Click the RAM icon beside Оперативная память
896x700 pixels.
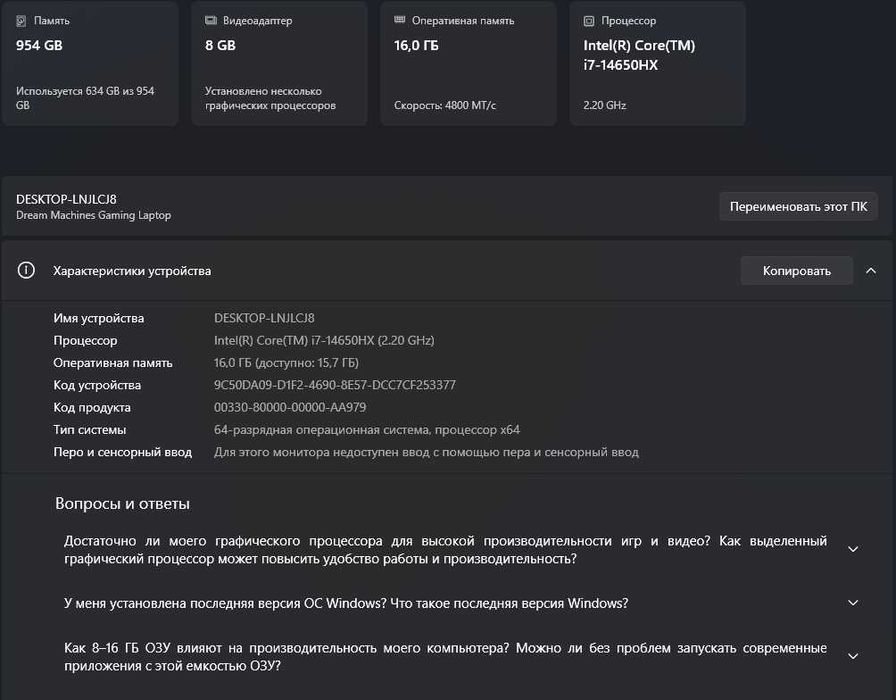coord(399,20)
